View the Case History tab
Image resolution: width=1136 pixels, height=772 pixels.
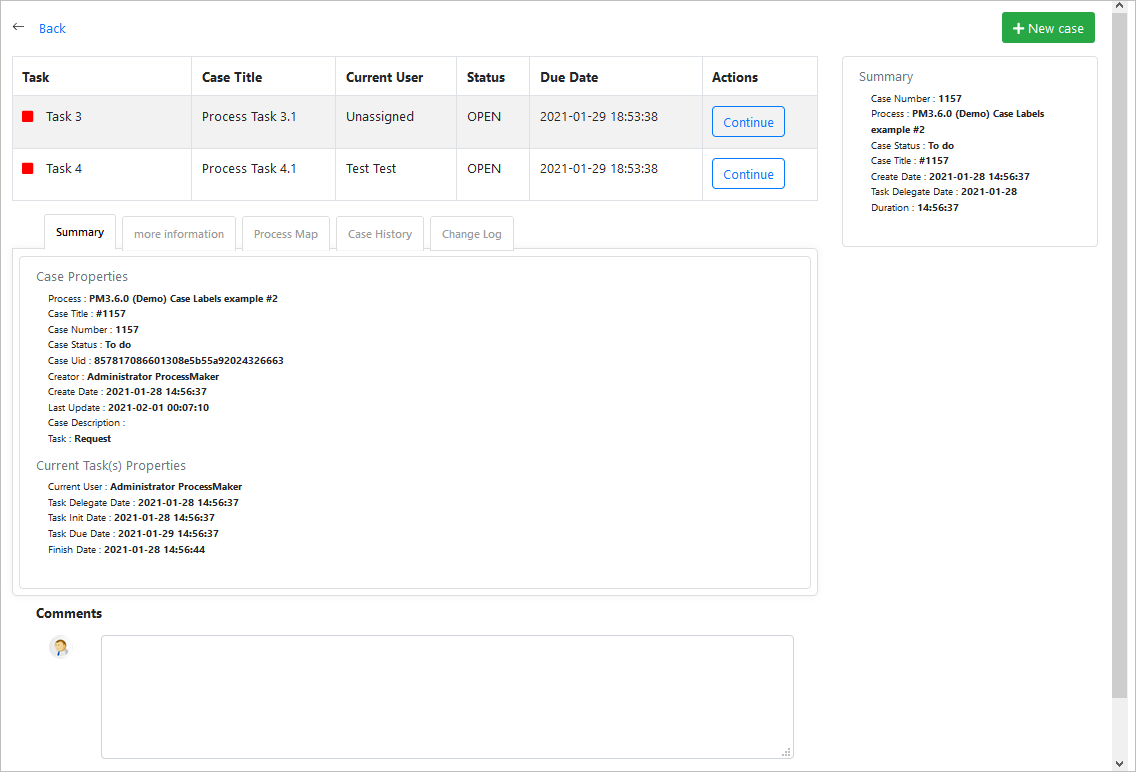point(380,234)
